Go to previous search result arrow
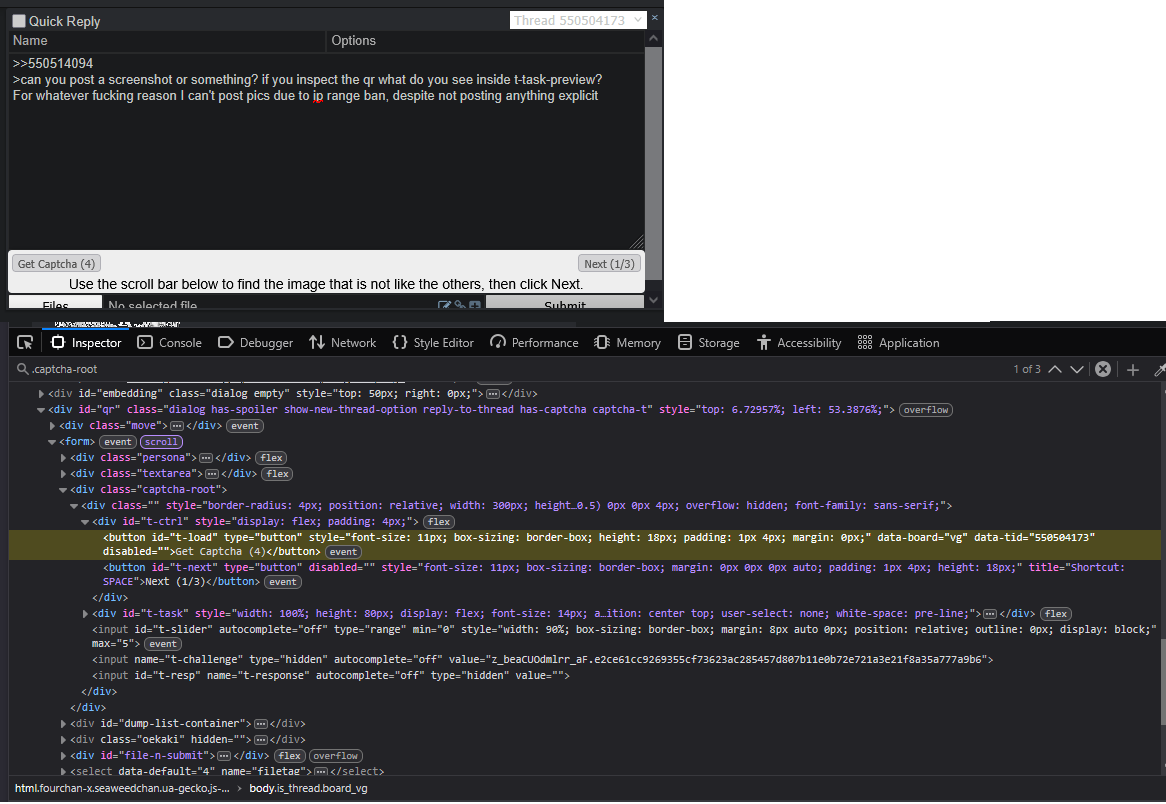The image size is (1166, 804). pos(1054,369)
